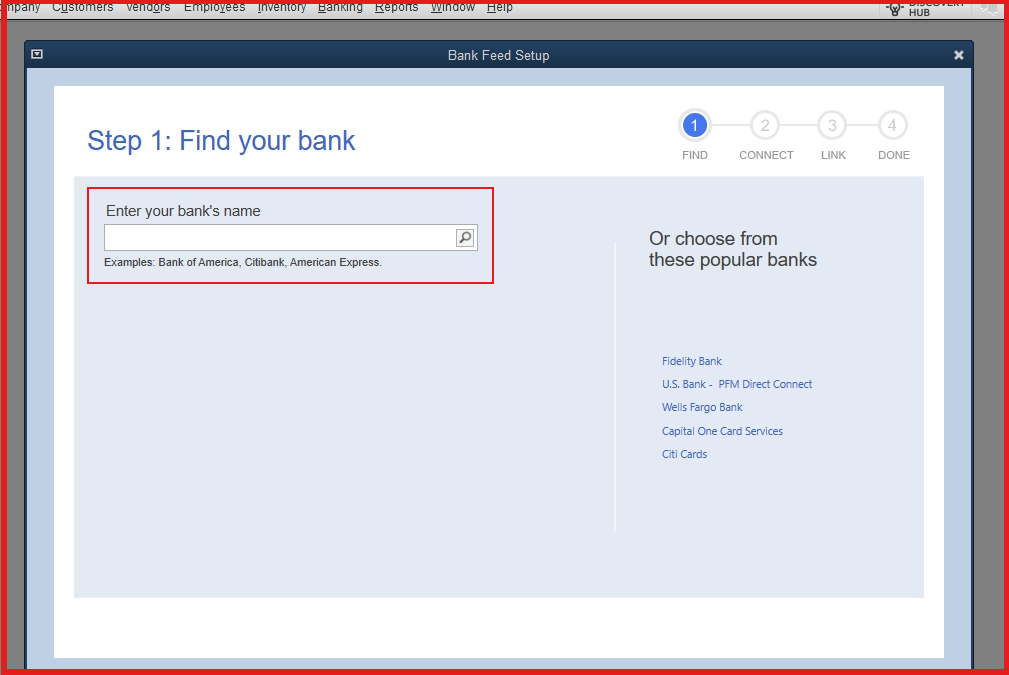Click the step 2 CONNECT circle
This screenshot has width=1009, height=675.
click(x=765, y=126)
